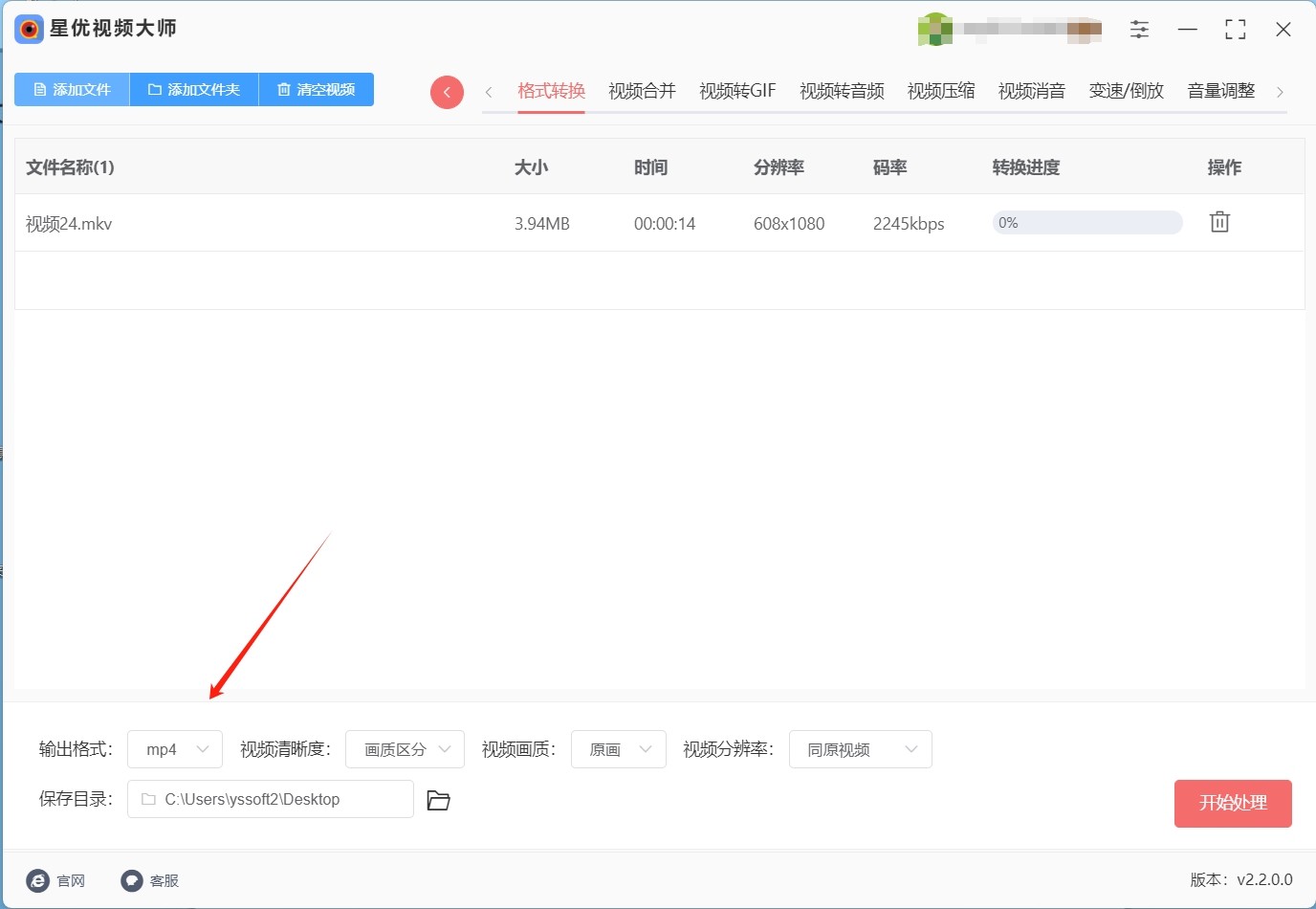Open the 视频清晰度 dropdown

click(x=405, y=749)
